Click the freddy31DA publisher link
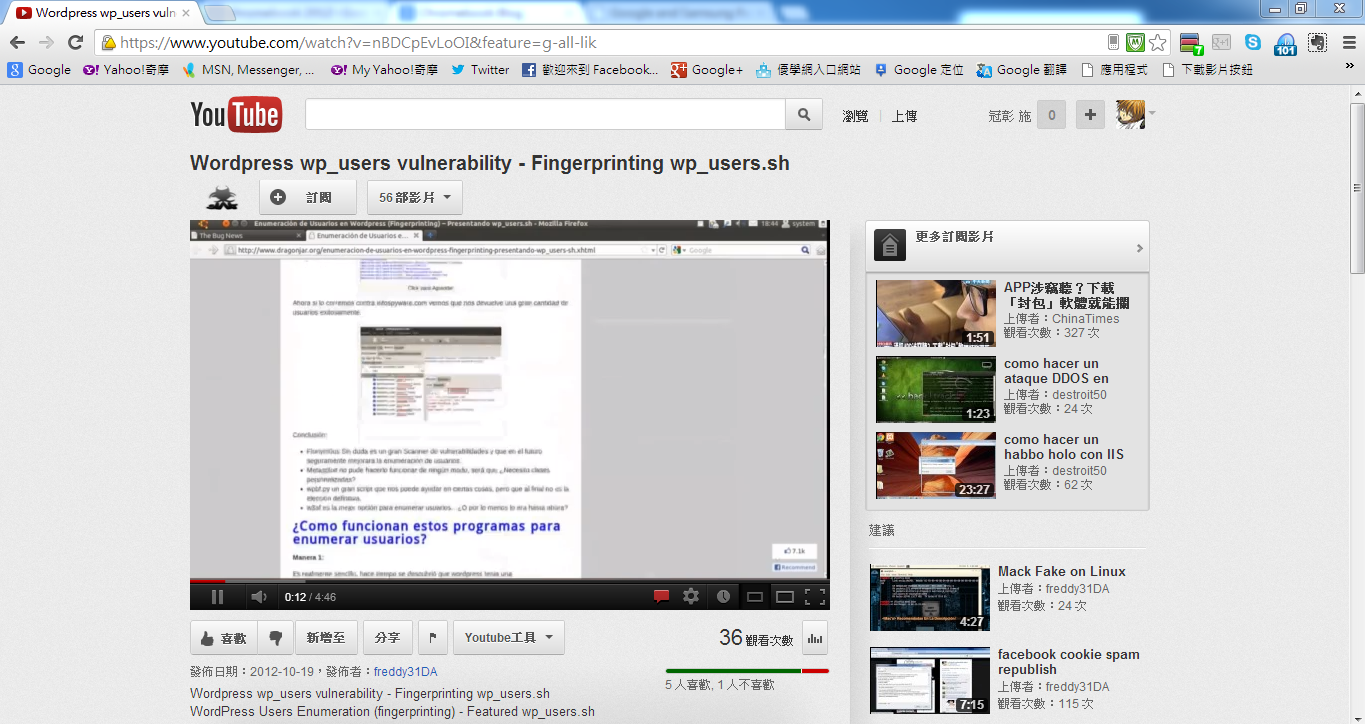 (405, 671)
